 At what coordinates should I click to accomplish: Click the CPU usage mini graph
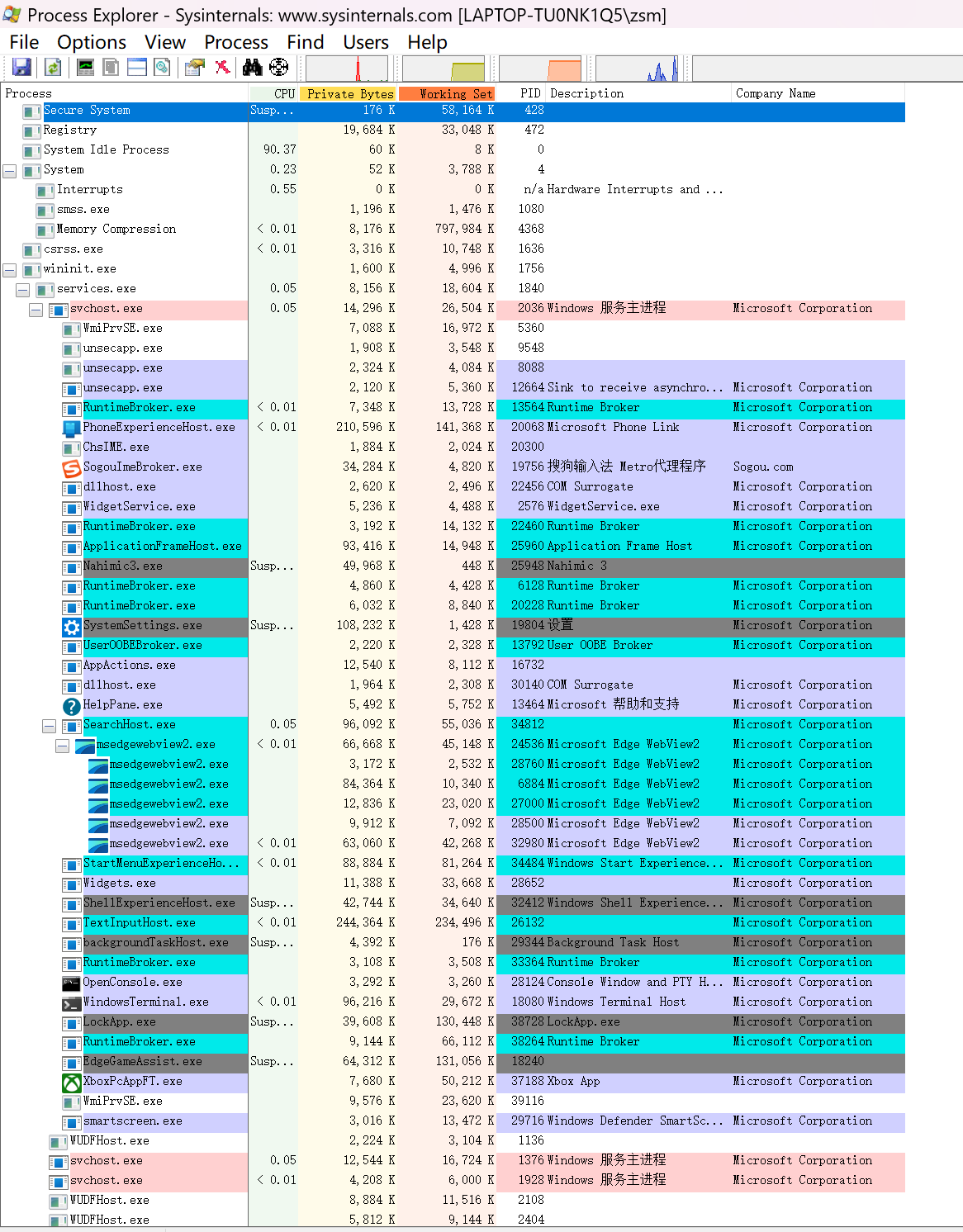point(347,69)
